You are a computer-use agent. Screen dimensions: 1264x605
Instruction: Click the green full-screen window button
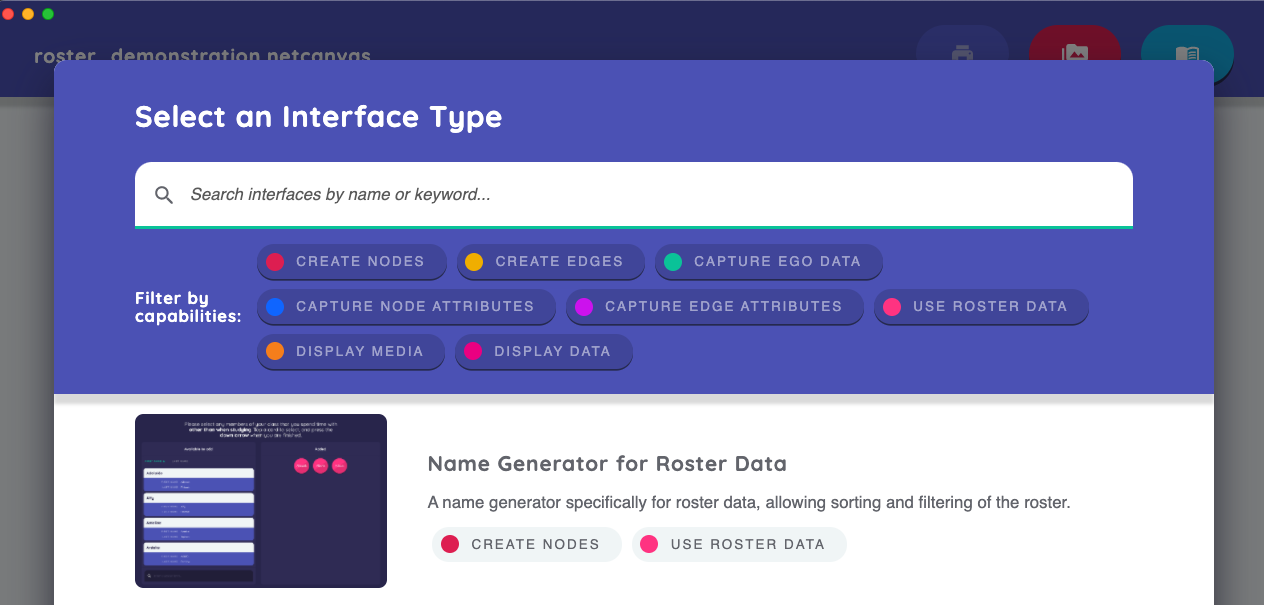(48, 14)
